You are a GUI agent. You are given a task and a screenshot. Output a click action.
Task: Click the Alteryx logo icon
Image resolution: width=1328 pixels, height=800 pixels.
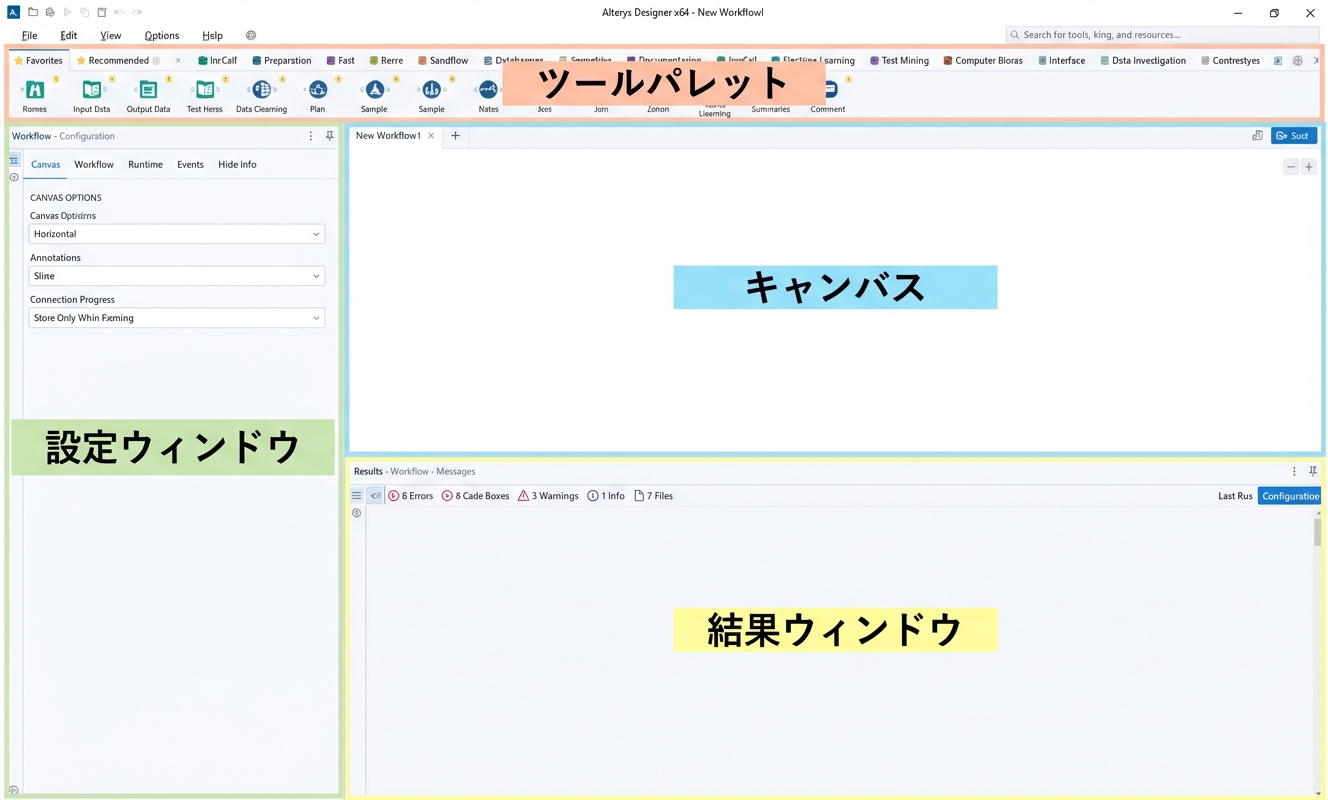pyautogui.click(x=14, y=12)
